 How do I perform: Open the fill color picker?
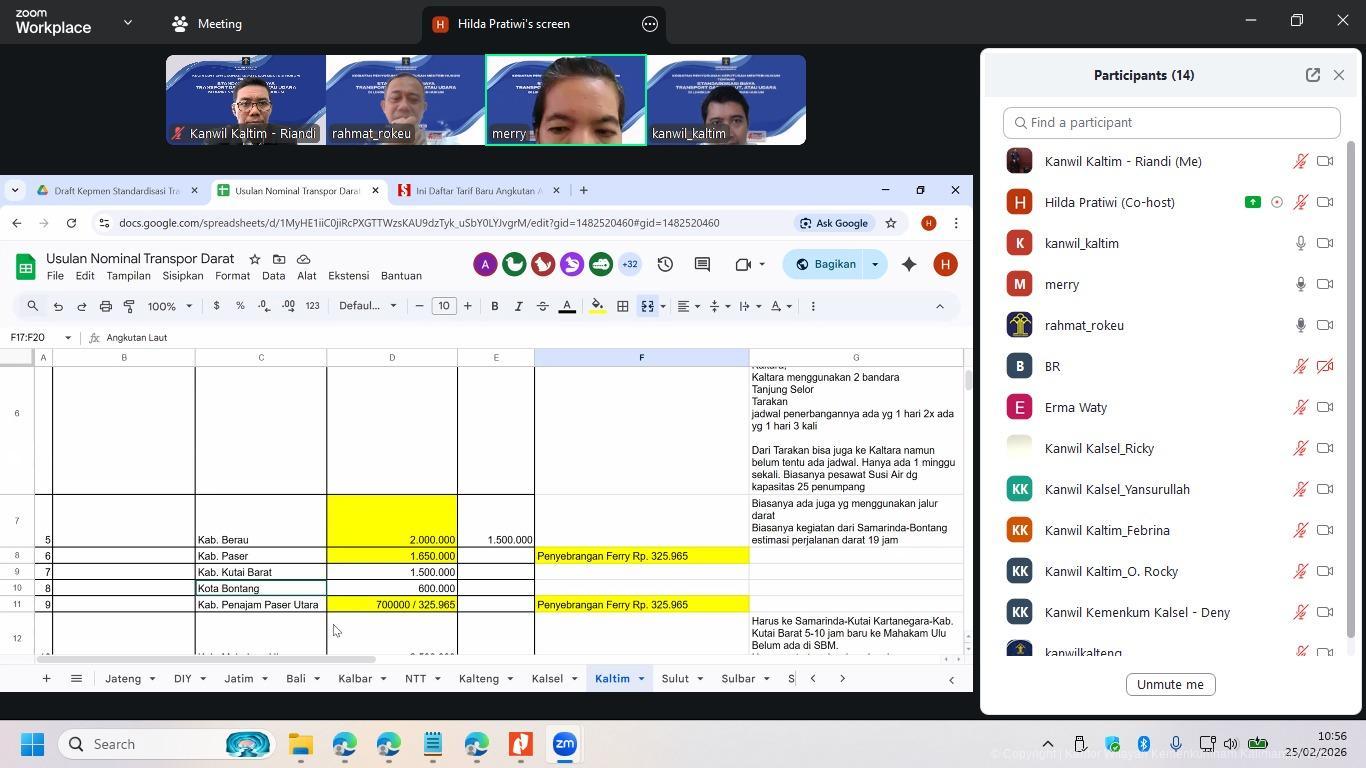pyautogui.click(x=597, y=306)
